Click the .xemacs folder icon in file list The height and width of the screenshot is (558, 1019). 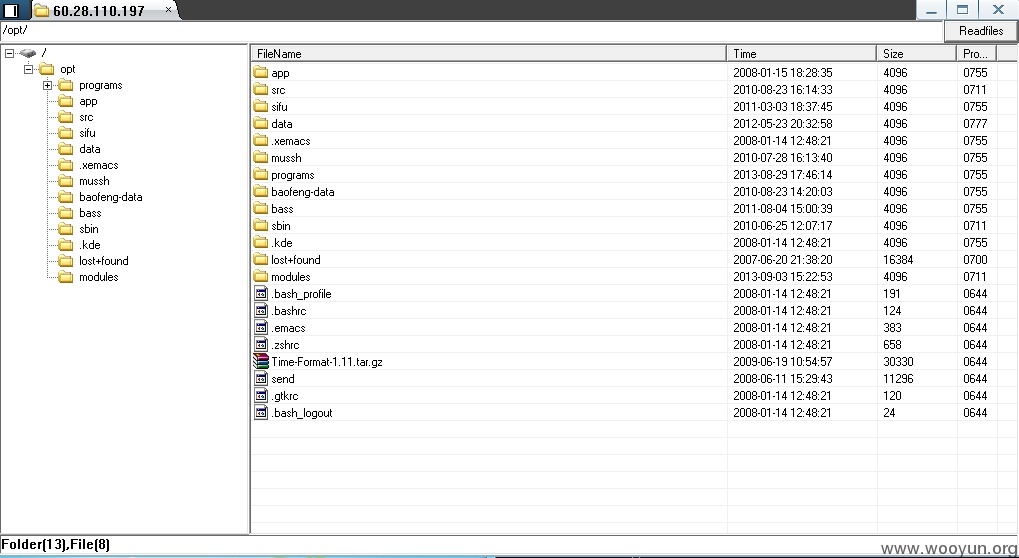tap(261, 140)
